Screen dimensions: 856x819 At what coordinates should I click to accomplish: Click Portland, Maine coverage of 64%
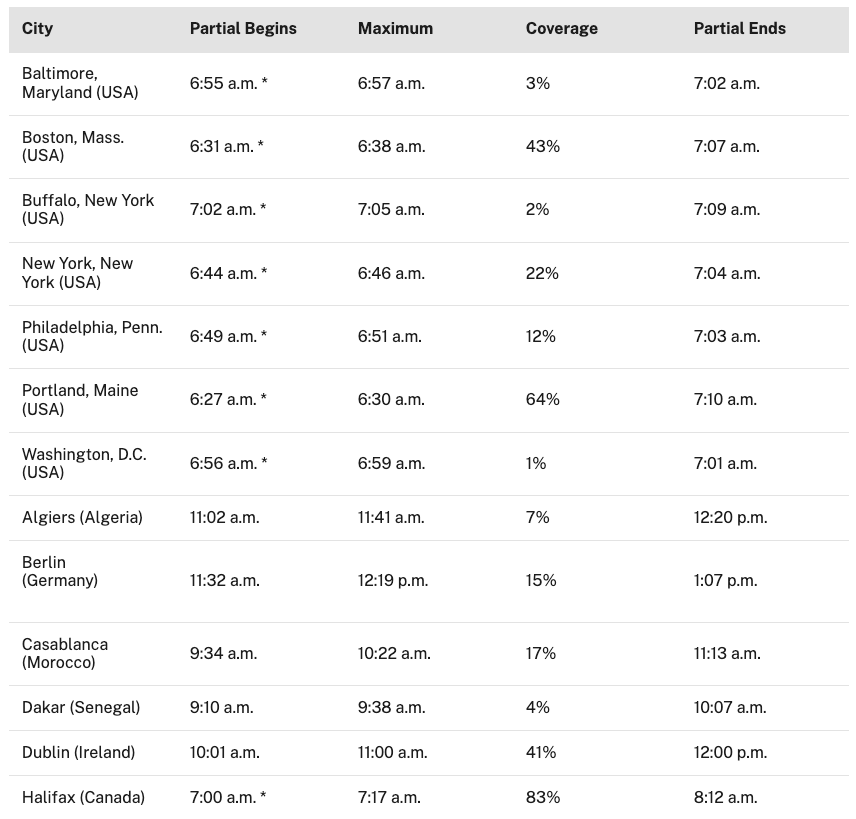(x=542, y=400)
